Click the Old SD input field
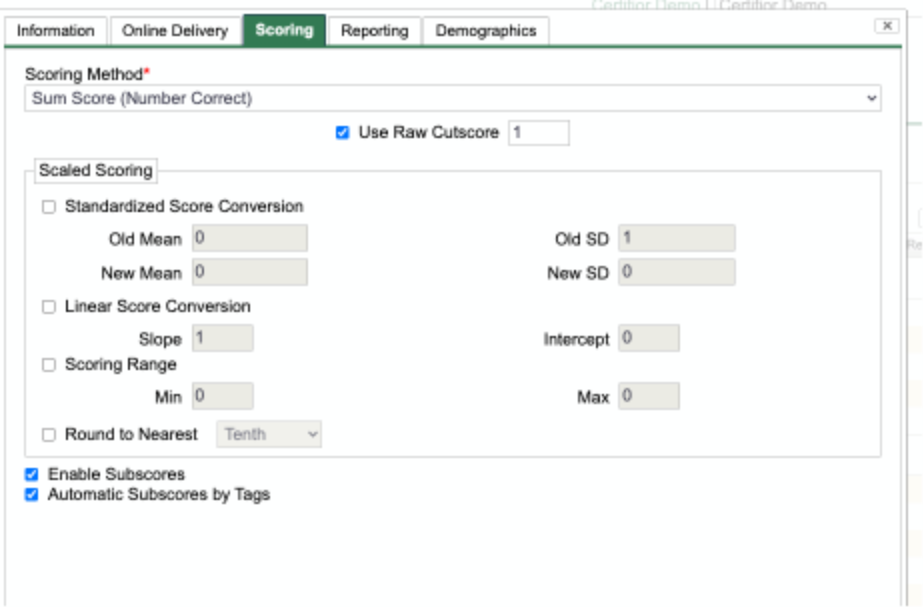The image size is (923, 607). coord(676,238)
